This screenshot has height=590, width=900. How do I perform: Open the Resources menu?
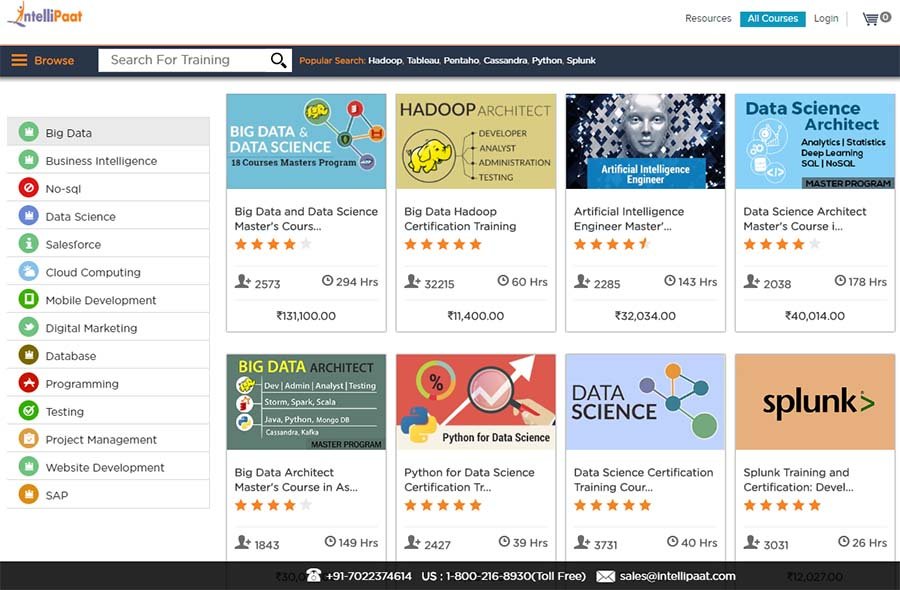[x=708, y=18]
